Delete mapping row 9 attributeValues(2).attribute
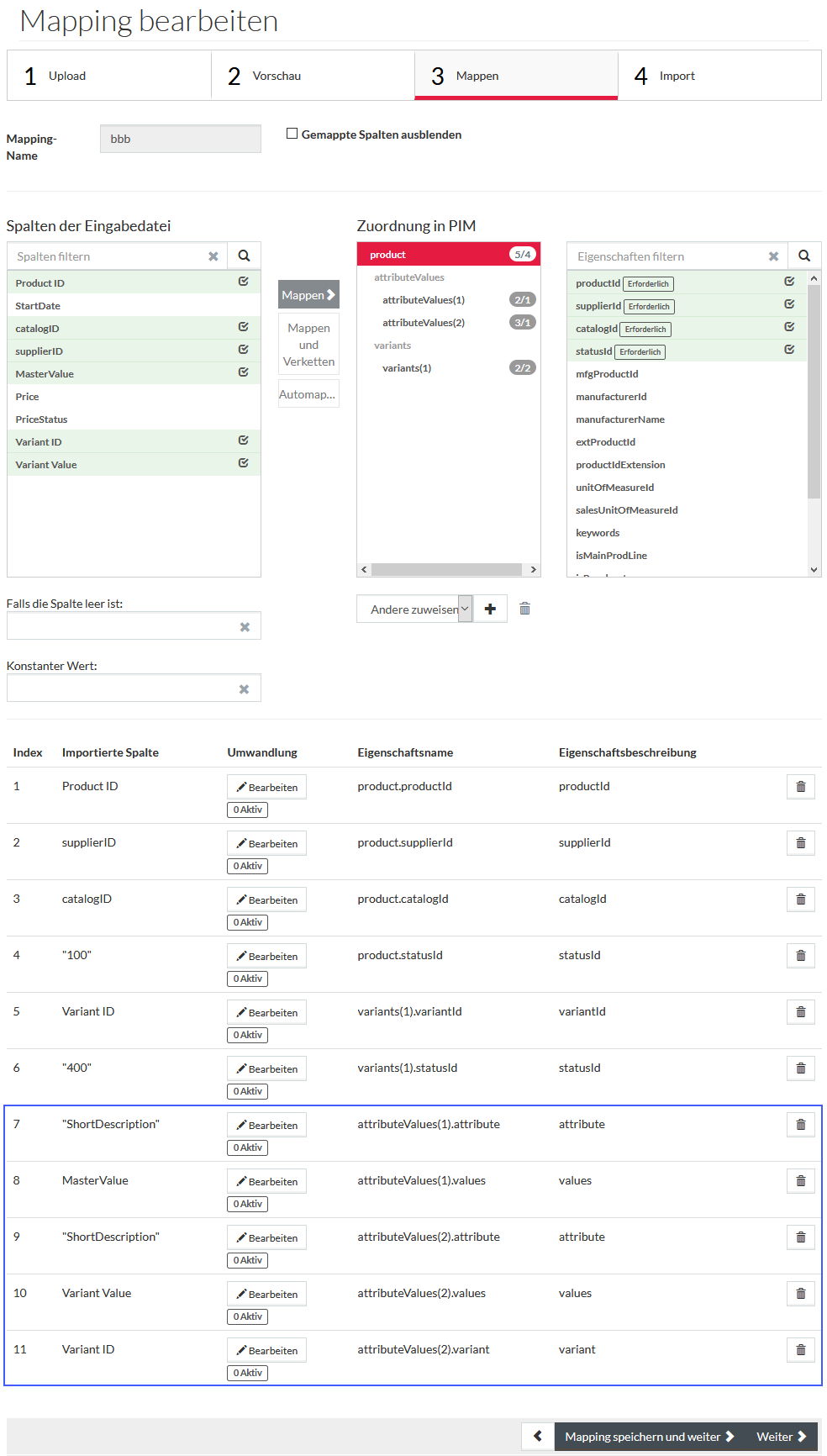The height and width of the screenshot is (1456, 827). [x=801, y=1237]
